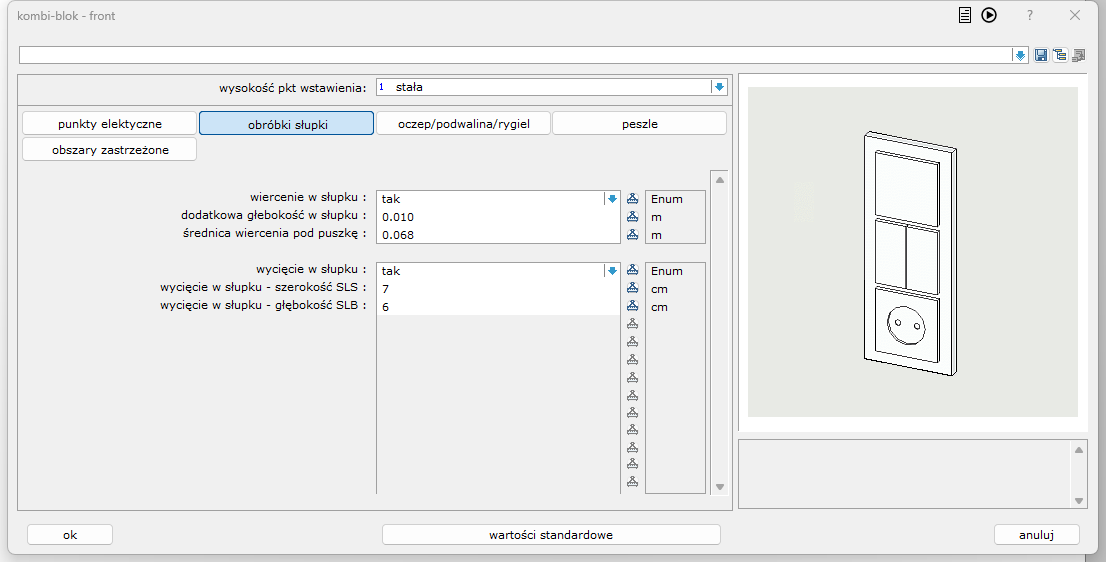This screenshot has width=1106, height=562.
Task: Click the icon beside 'średnica wiercenia pod puszkę'
Action: click(x=632, y=235)
